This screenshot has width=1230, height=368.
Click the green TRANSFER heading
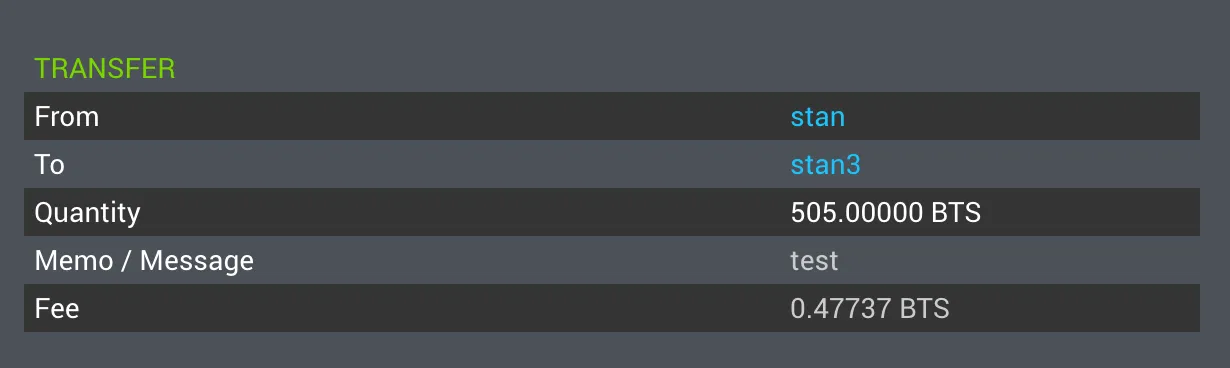[x=105, y=69]
